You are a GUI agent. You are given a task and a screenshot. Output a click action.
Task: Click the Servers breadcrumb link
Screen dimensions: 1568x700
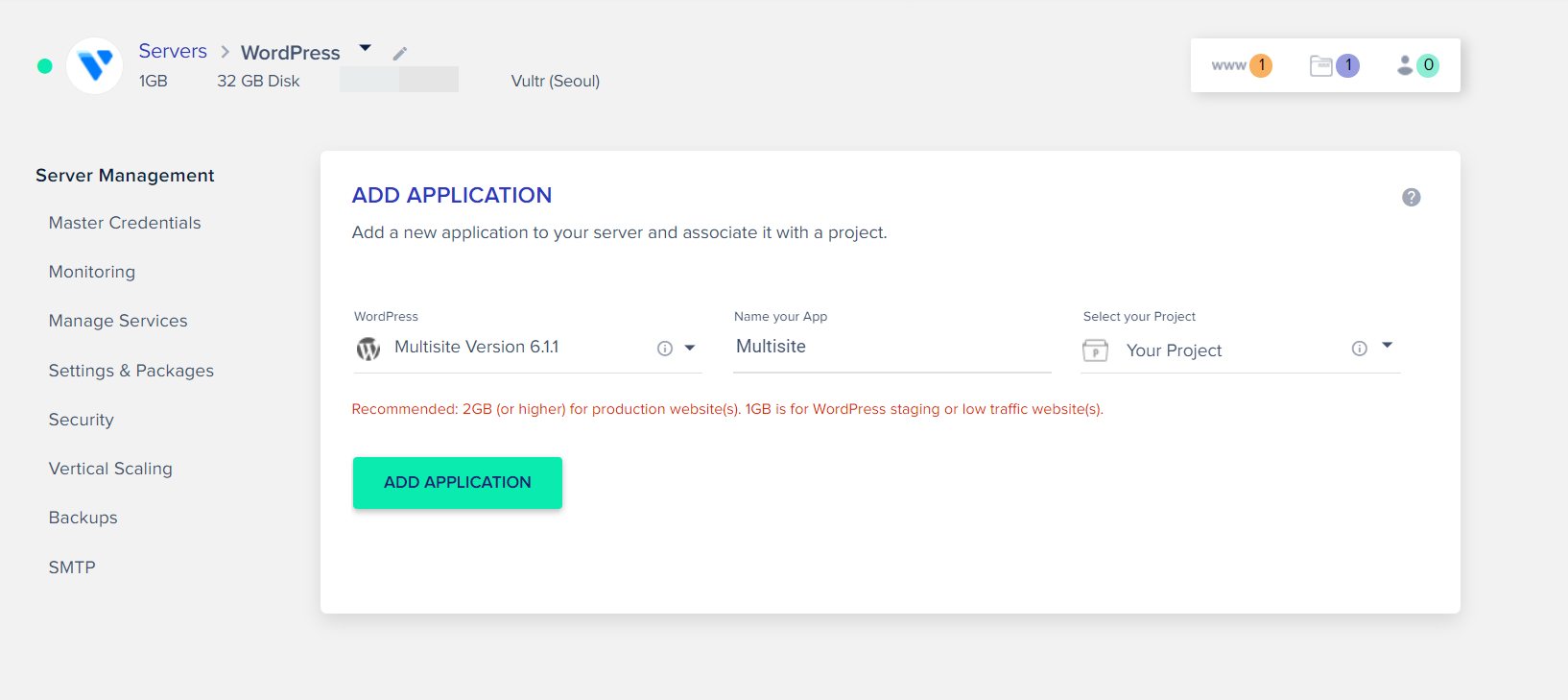pyautogui.click(x=173, y=51)
